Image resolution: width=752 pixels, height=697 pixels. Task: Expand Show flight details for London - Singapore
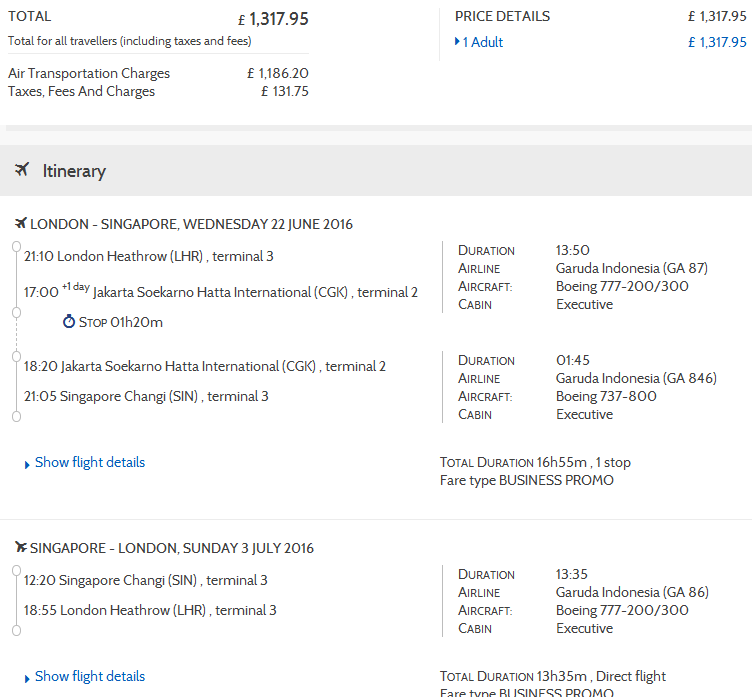tap(89, 462)
